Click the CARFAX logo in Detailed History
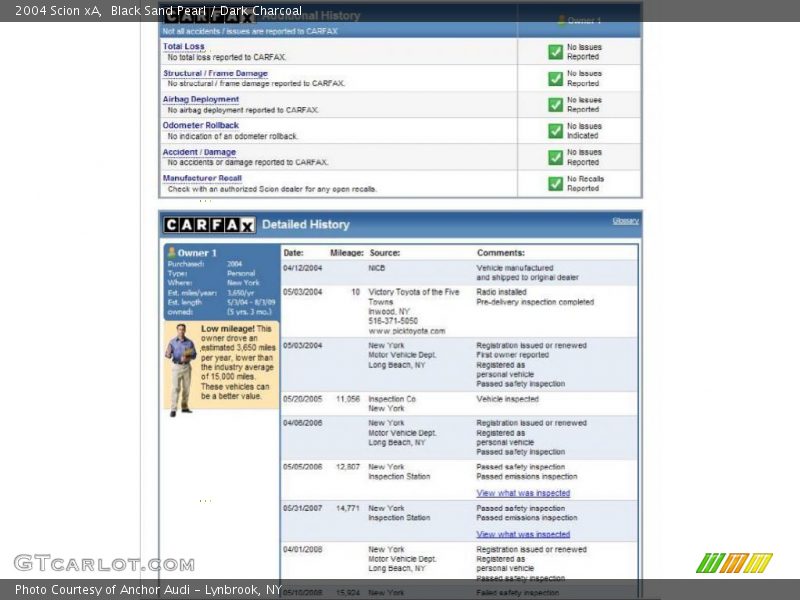 tap(209, 225)
